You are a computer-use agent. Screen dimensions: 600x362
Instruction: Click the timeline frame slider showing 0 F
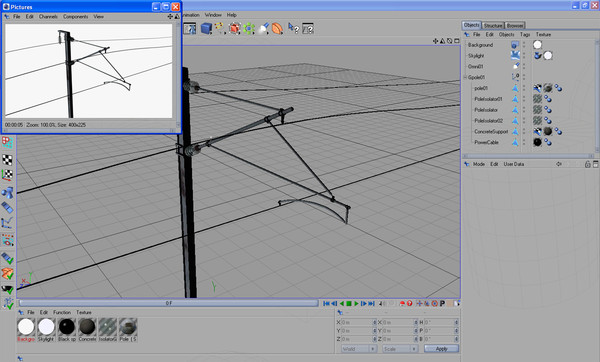[x=169, y=303]
